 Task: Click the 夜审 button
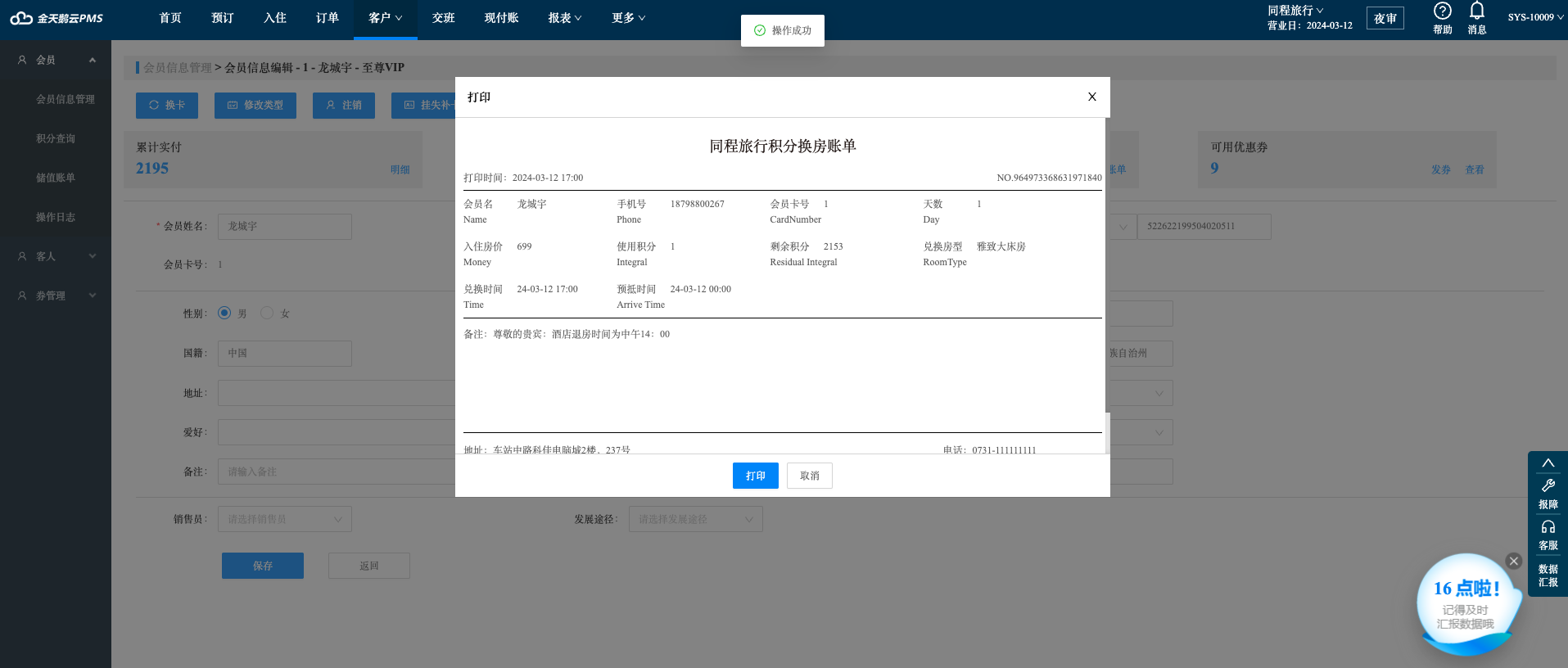coord(1385,18)
